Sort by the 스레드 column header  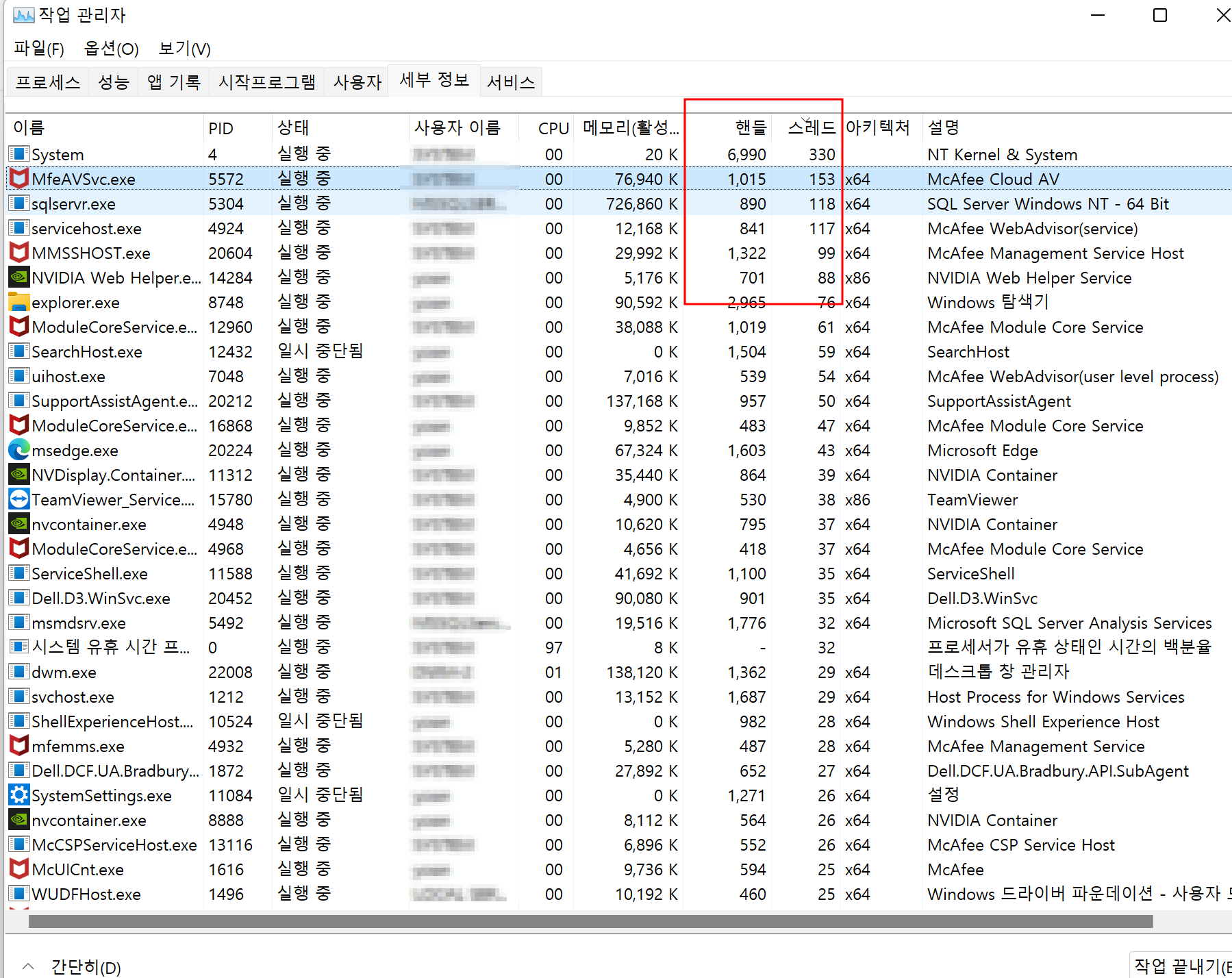[806, 127]
